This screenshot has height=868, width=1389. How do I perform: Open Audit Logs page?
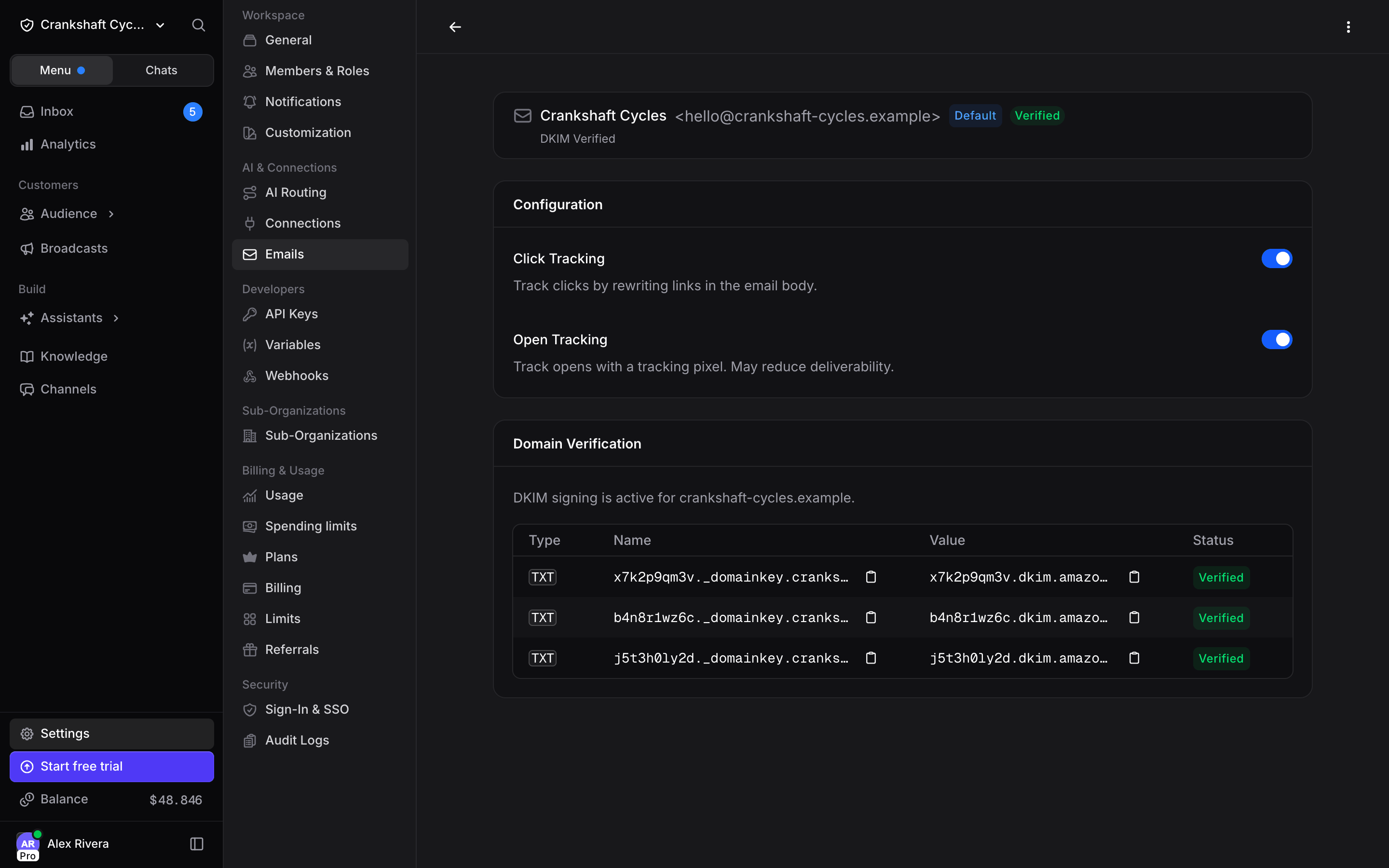point(320,741)
